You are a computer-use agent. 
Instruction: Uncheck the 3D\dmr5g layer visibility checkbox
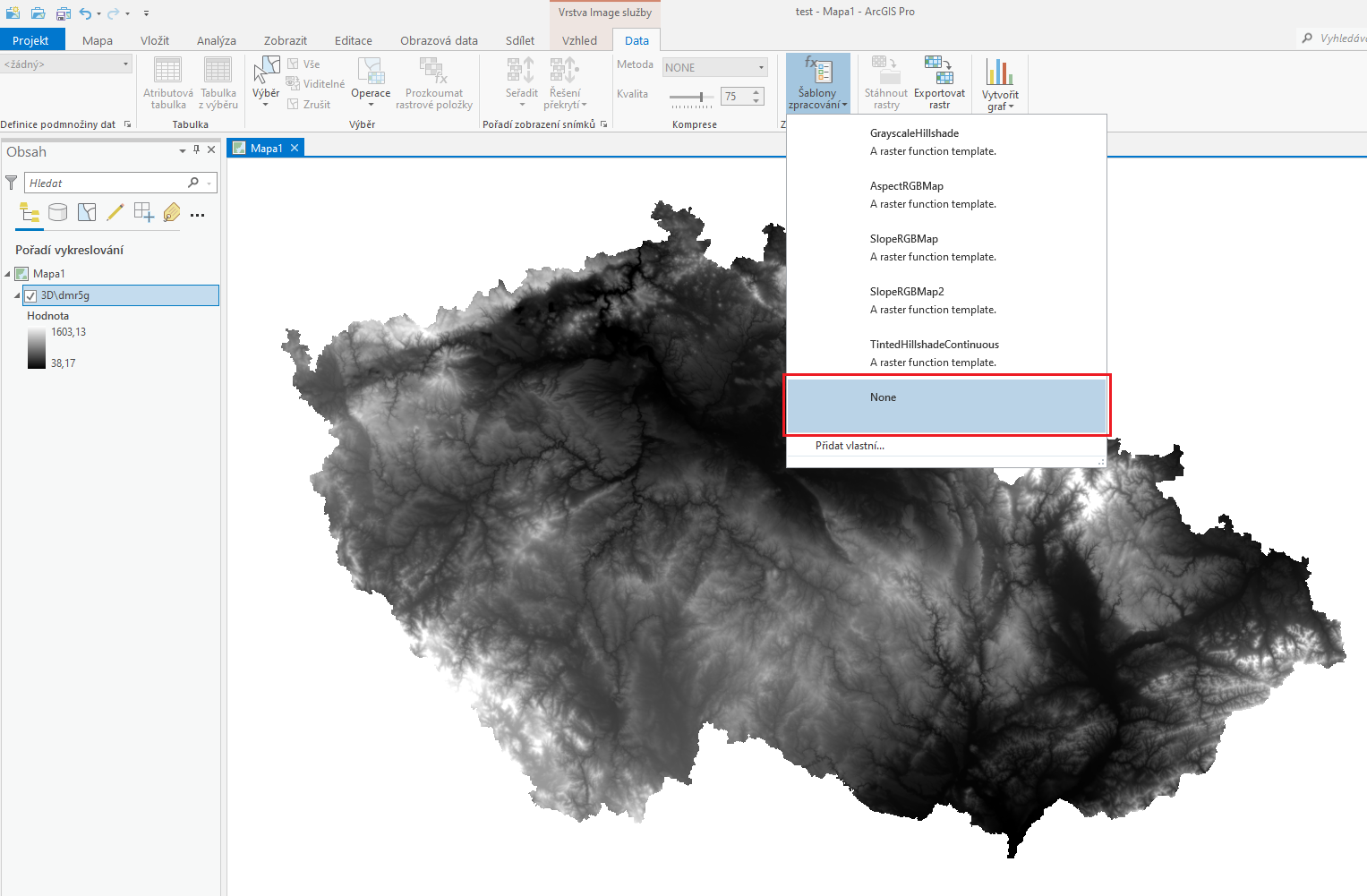[x=30, y=295]
